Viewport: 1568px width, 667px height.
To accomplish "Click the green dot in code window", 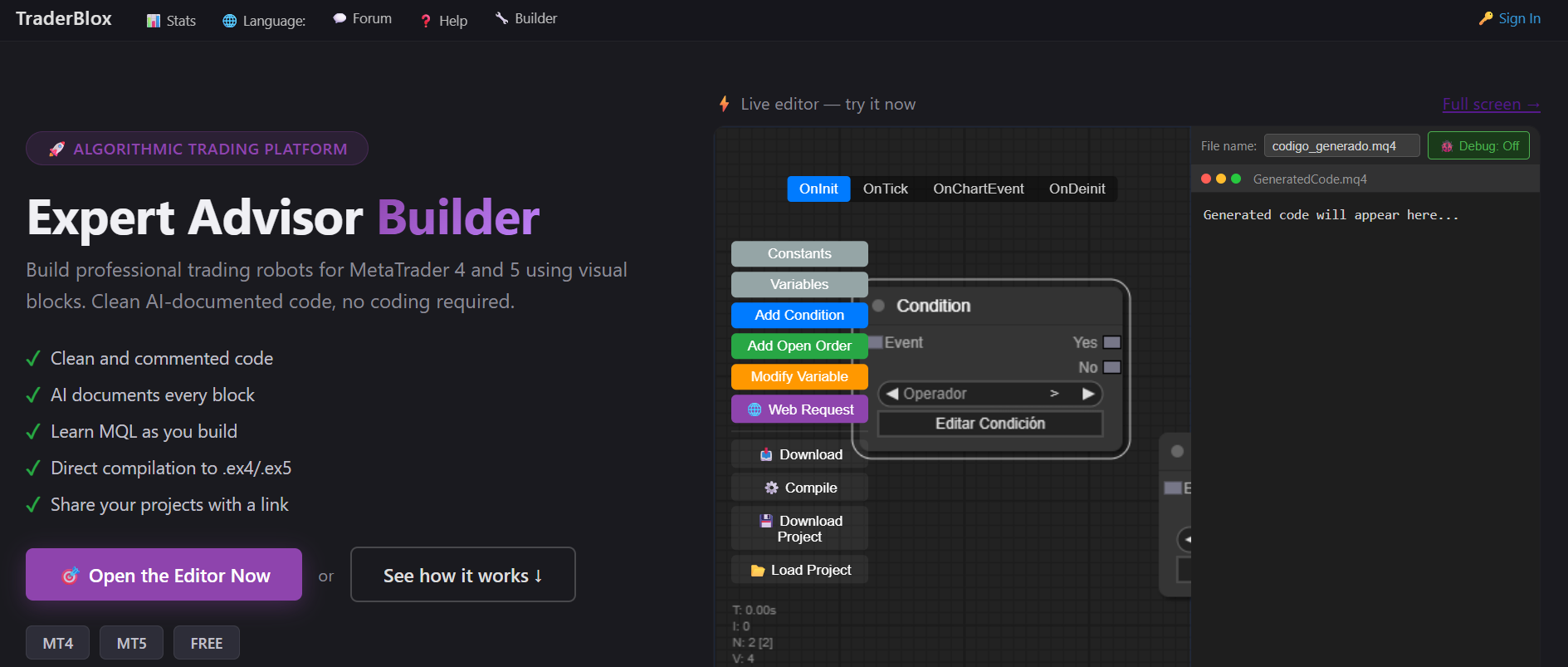I will (1236, 179).
